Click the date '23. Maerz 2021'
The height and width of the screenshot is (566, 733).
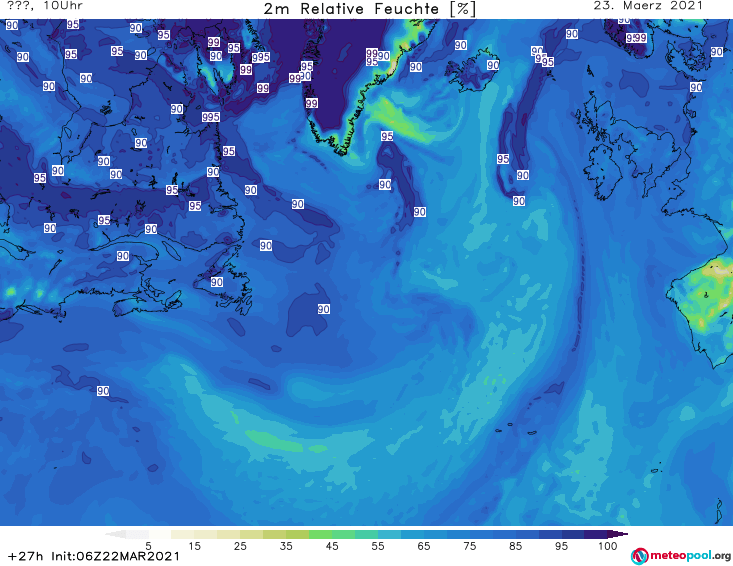click(x=648, y=6)
